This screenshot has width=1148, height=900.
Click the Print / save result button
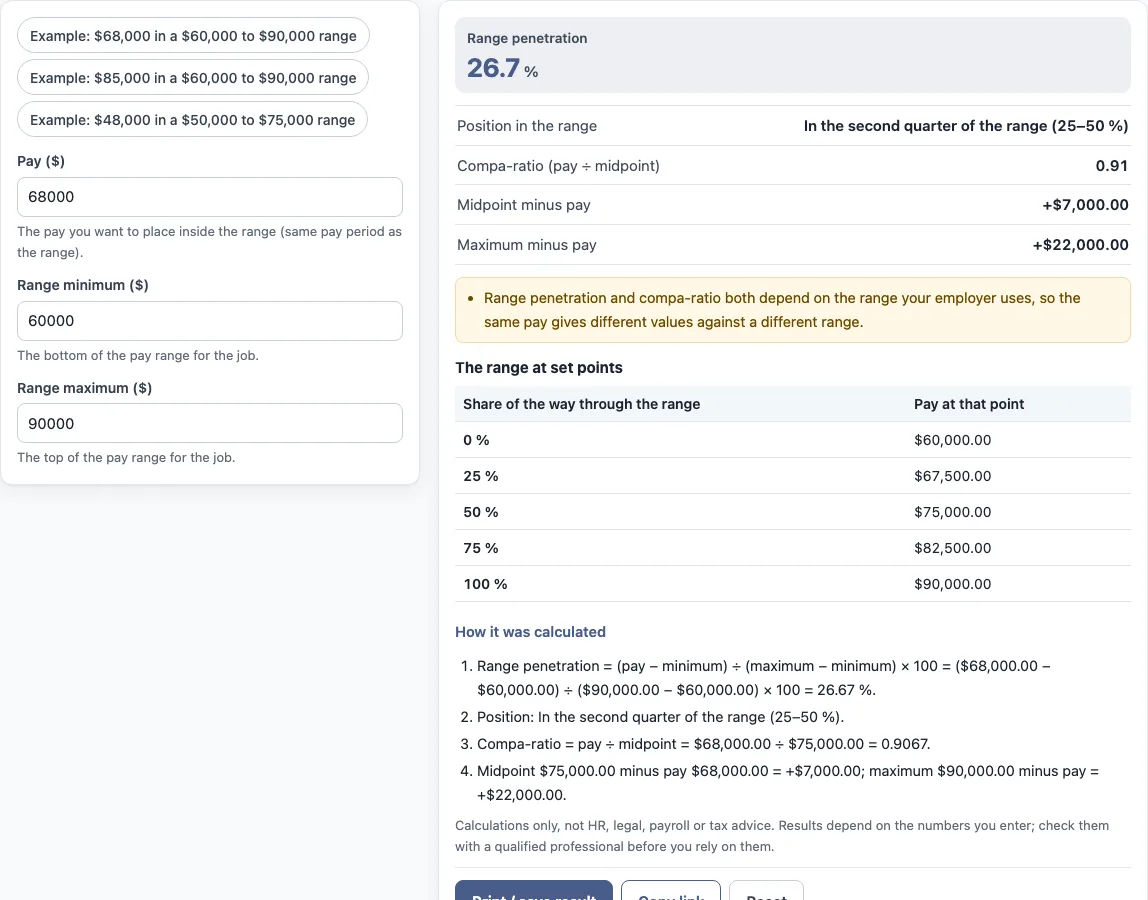534,891
